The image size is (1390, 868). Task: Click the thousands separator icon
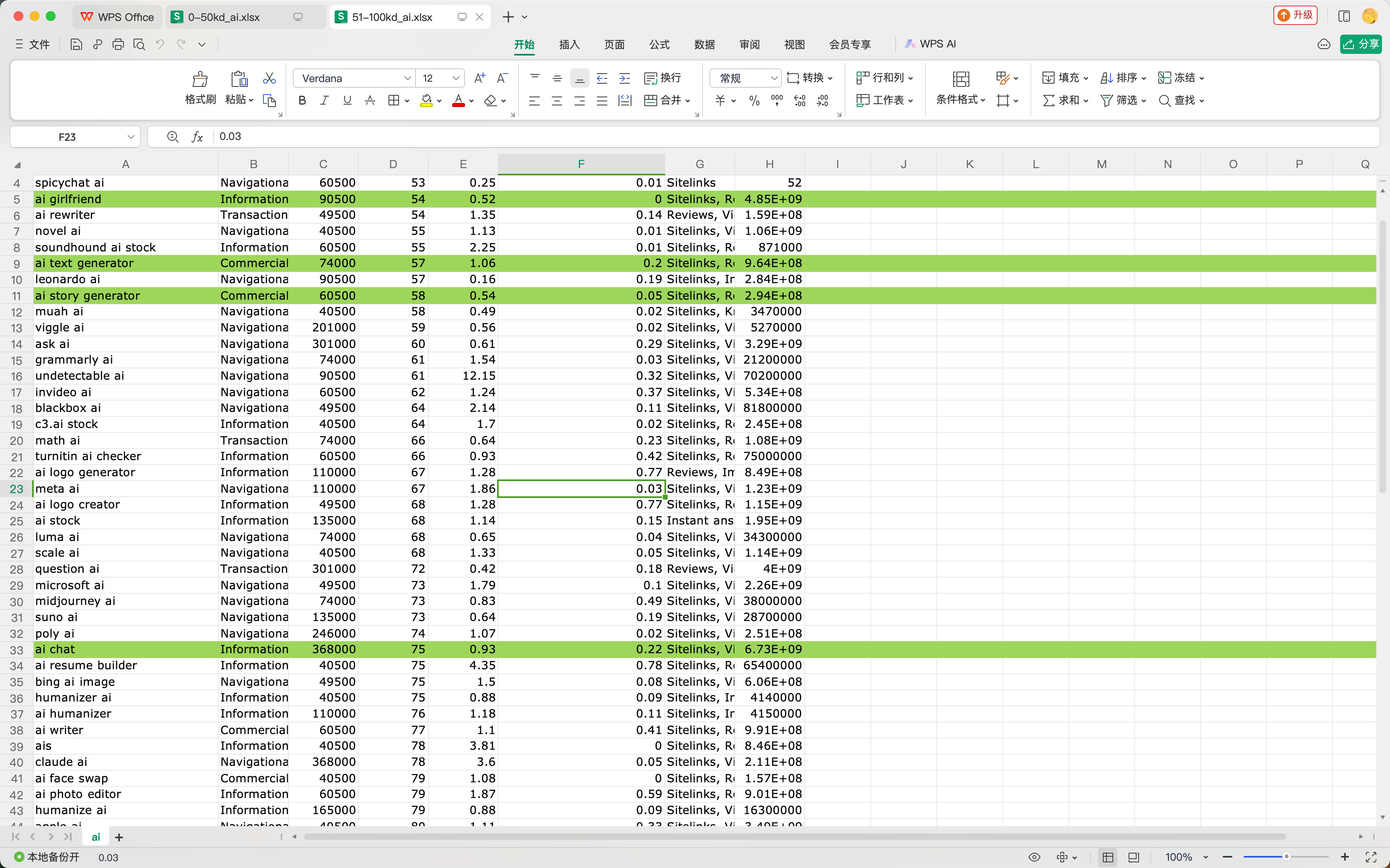click(777, 101)
